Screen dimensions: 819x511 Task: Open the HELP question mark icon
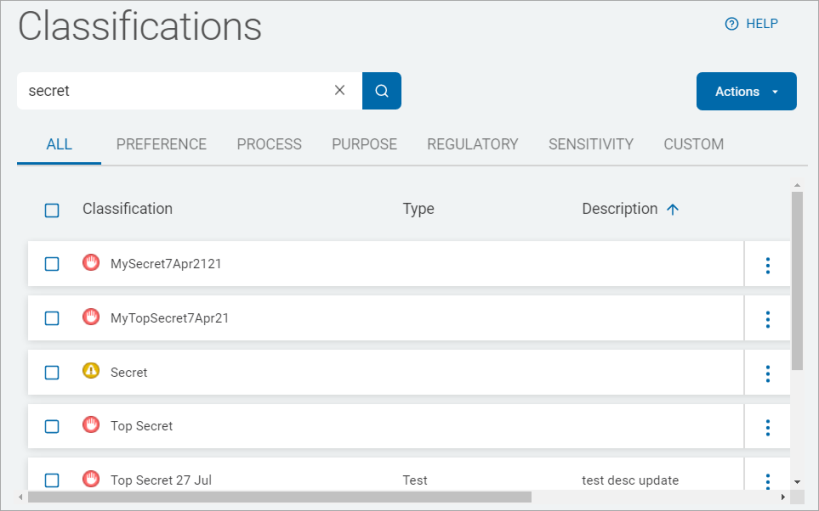[x=731, y=24]
